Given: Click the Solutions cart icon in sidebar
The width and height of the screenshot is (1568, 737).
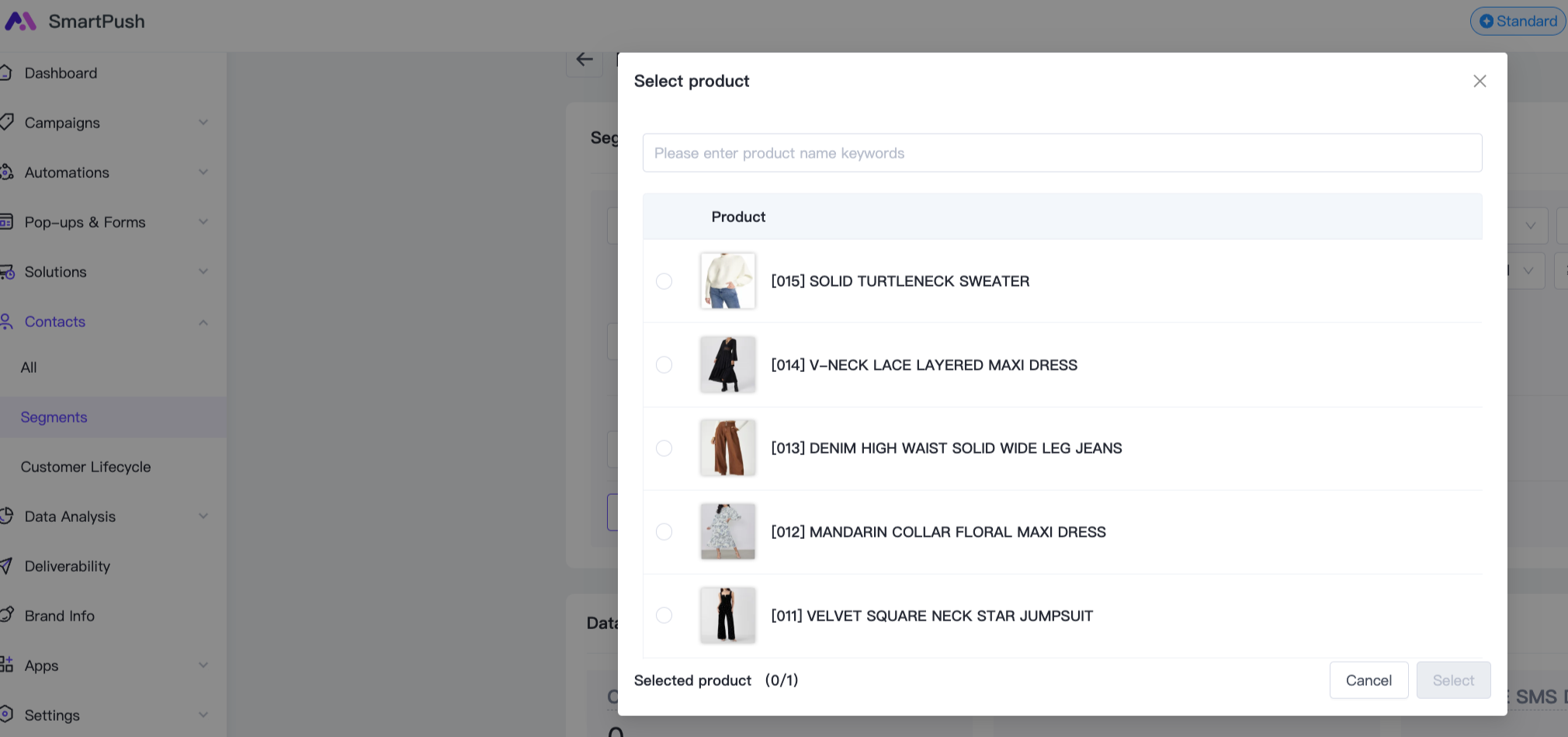Looking at the screenshot, I should (x=6, y=272).
